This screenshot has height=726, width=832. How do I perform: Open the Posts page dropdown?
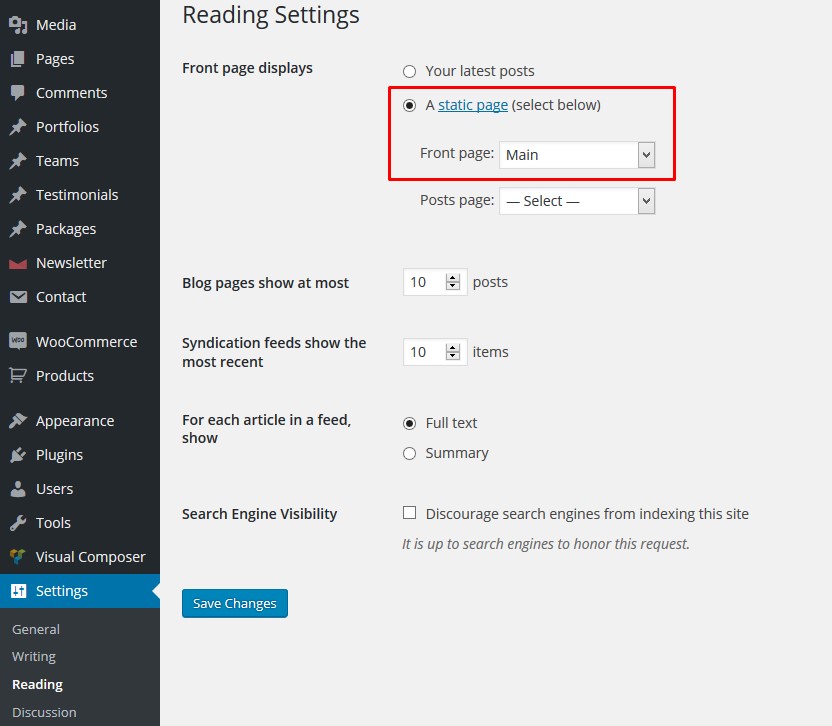click(x=577, y=201)
